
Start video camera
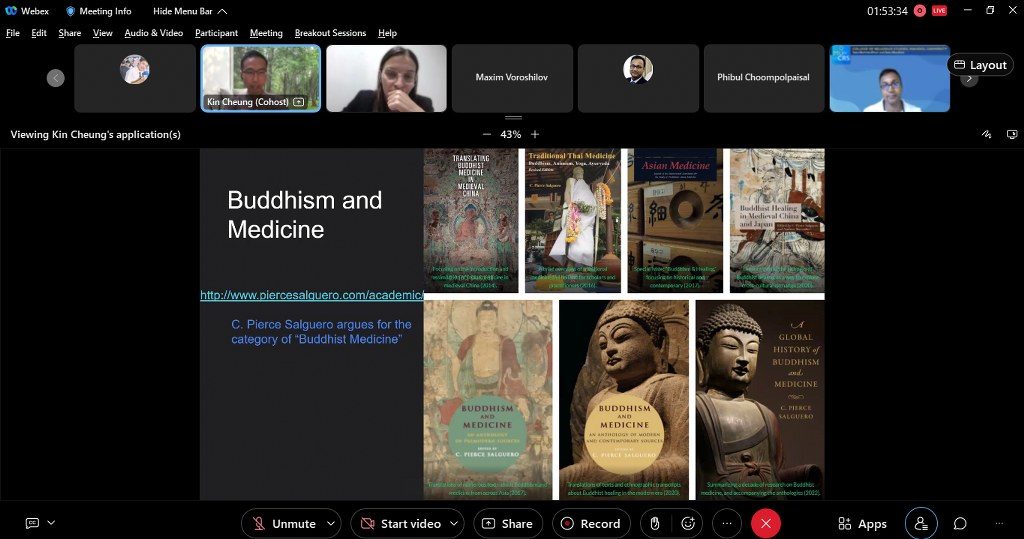pos(401,523)
